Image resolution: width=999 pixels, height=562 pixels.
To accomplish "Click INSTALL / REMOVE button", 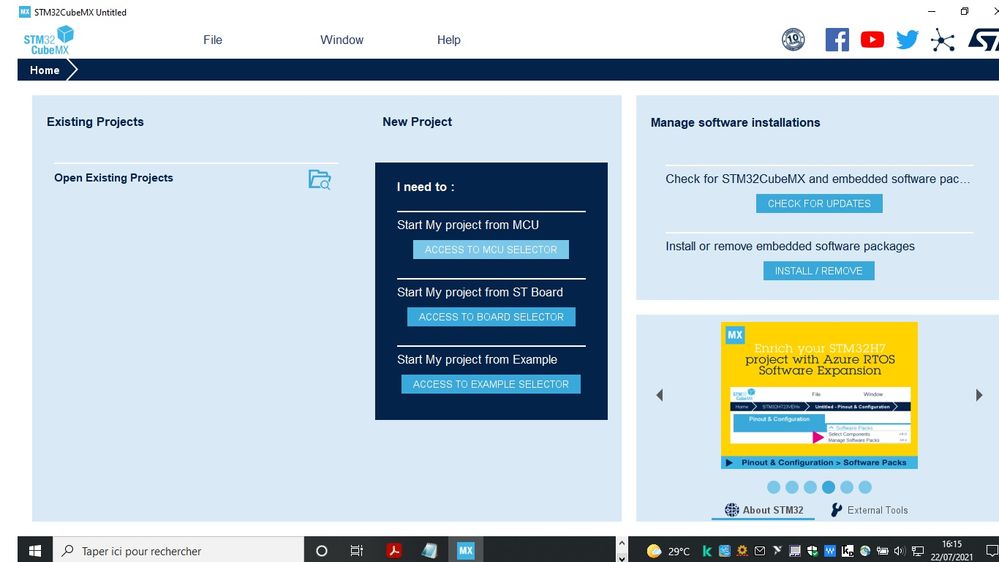I will (819, 271).
